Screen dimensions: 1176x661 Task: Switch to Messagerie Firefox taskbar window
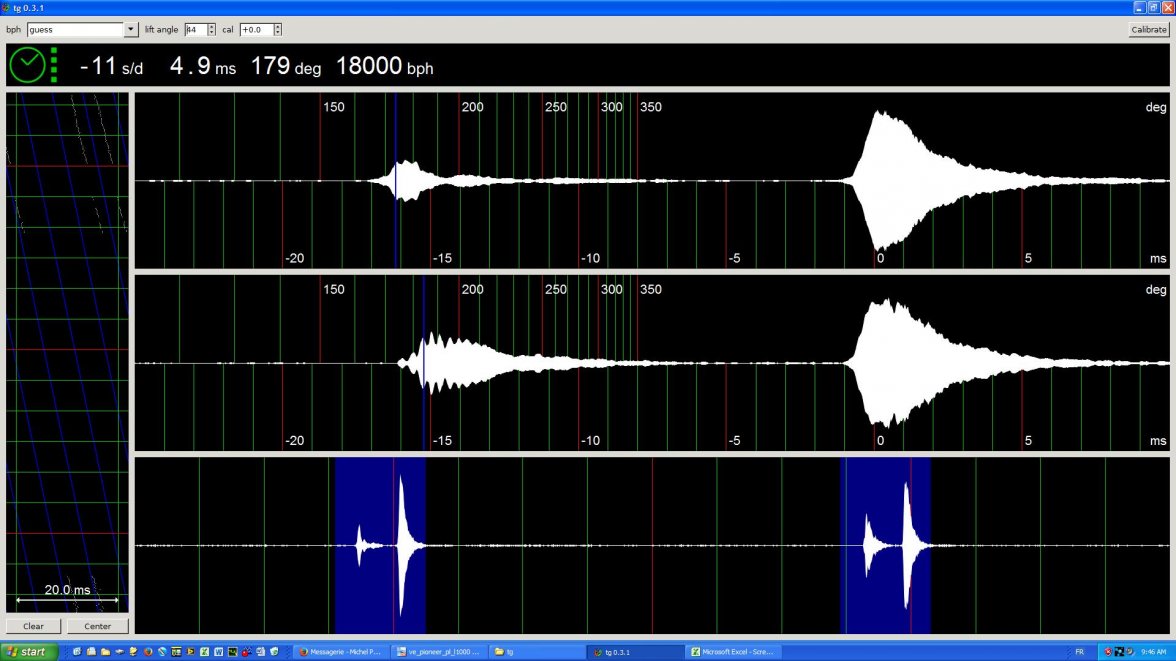[x=340, y=652]
